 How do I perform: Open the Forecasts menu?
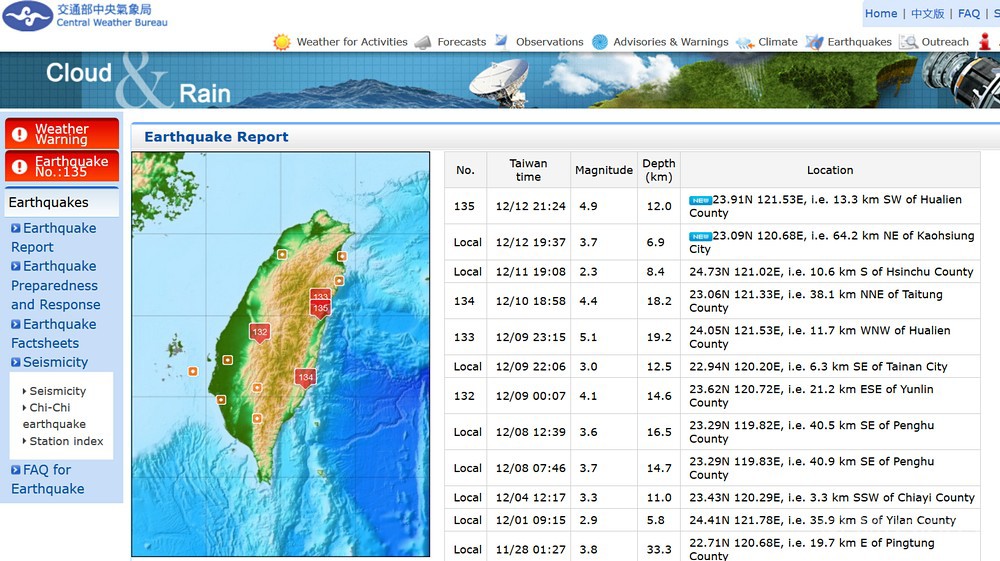(x=462, y=42)
